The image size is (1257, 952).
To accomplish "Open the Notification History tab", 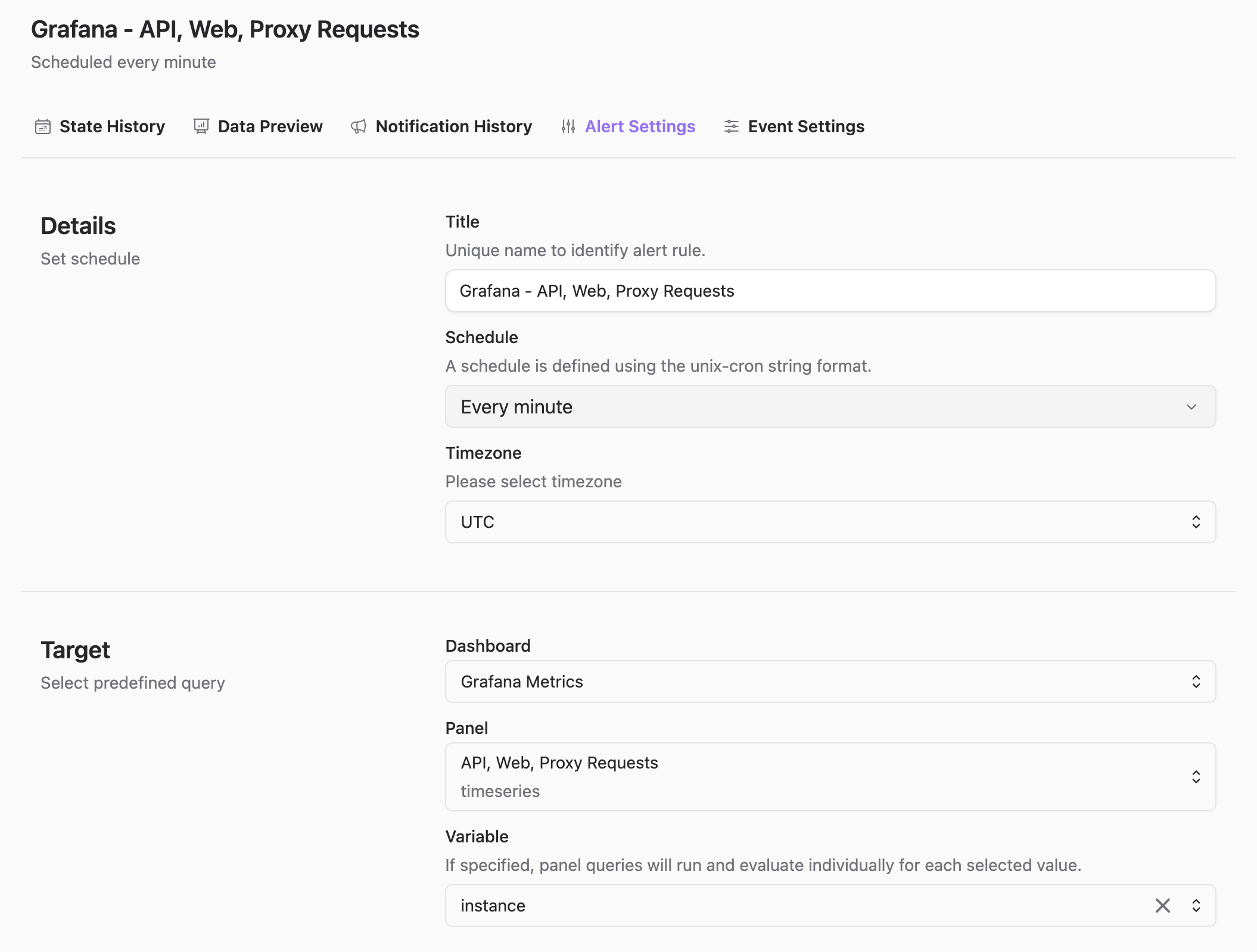I will (x=441, y=126).
